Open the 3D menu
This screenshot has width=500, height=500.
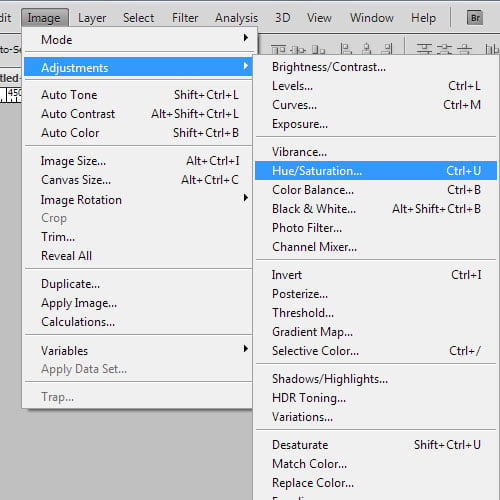282,18
